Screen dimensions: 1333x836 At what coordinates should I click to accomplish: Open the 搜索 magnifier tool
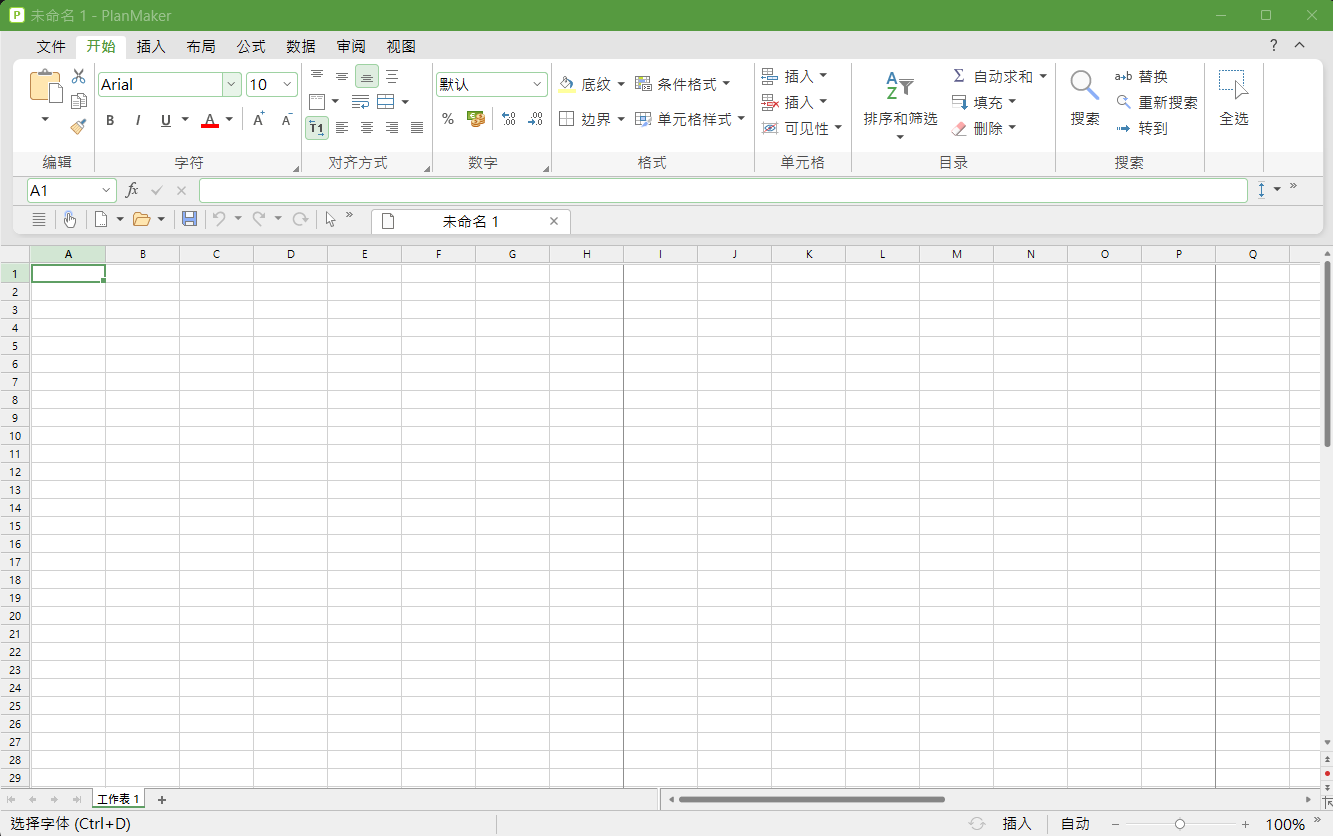[1085, 98]
